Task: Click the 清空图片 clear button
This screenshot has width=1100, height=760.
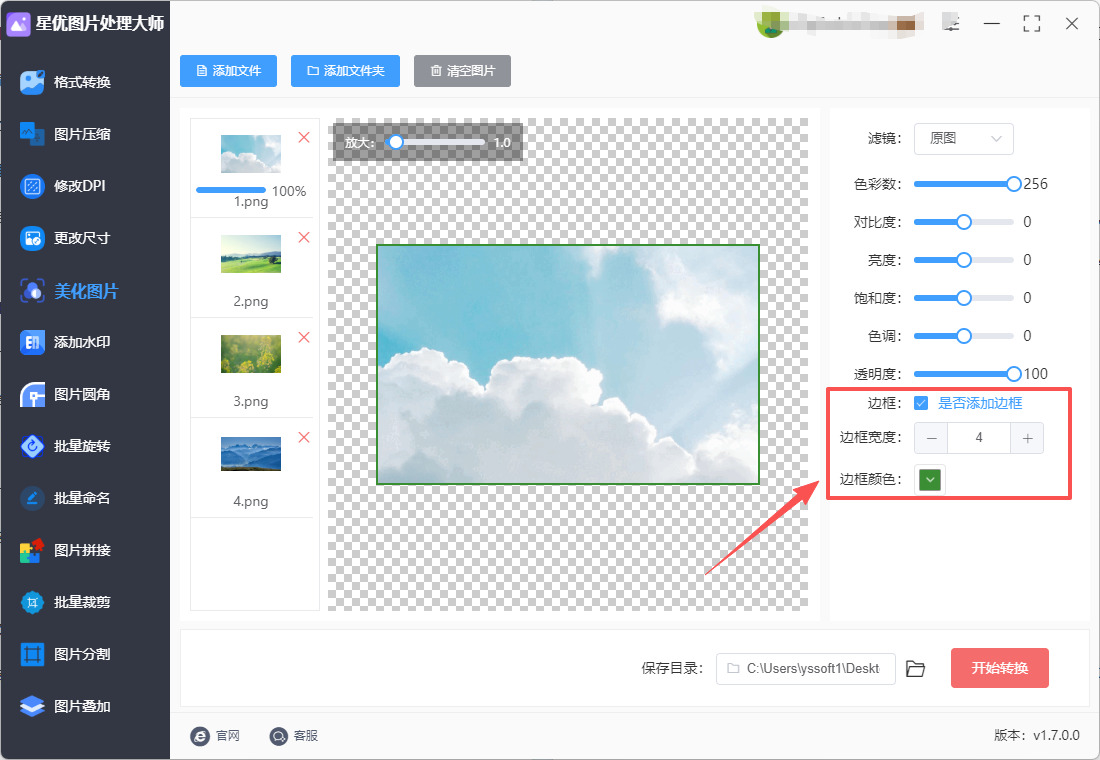Action: (462, 71)
